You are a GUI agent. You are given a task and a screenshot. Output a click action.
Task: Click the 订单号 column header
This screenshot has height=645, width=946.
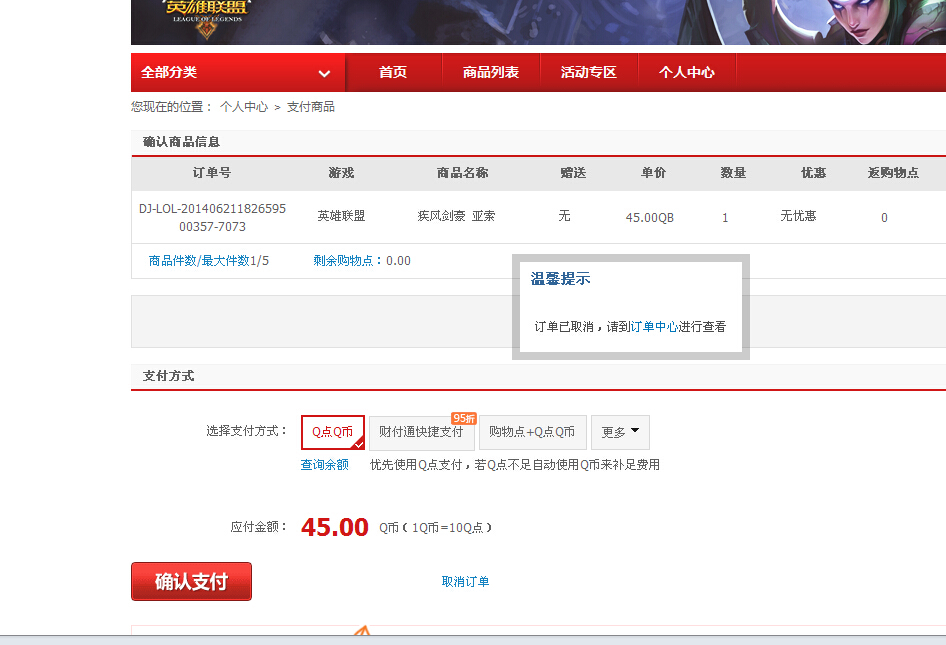coord(212,173)
